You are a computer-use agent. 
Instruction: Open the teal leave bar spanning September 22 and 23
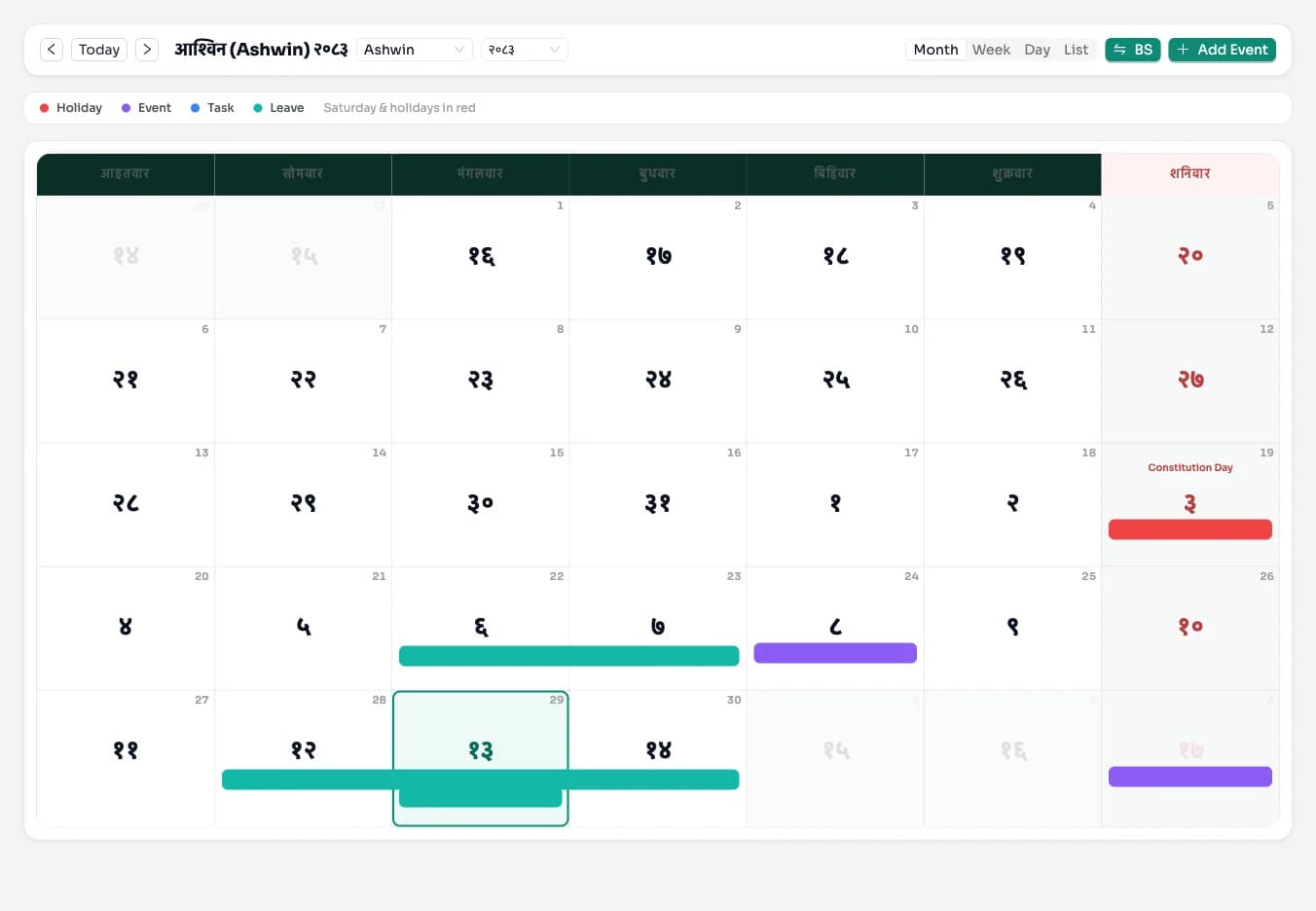[x=568, y=656]
